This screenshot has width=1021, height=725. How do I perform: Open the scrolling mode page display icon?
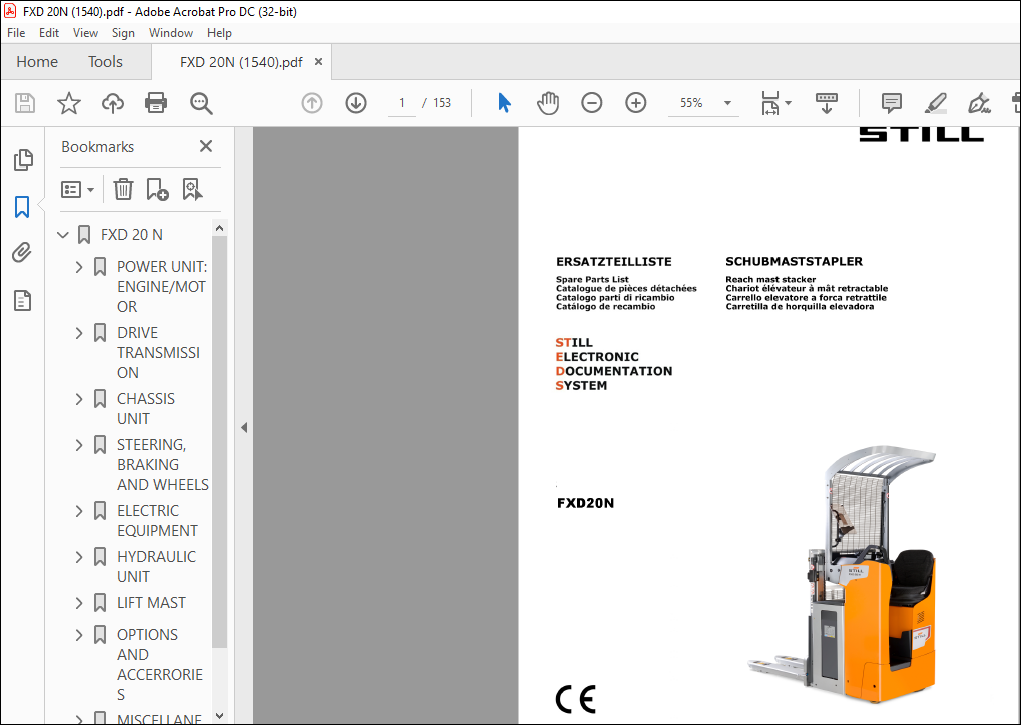826,103
